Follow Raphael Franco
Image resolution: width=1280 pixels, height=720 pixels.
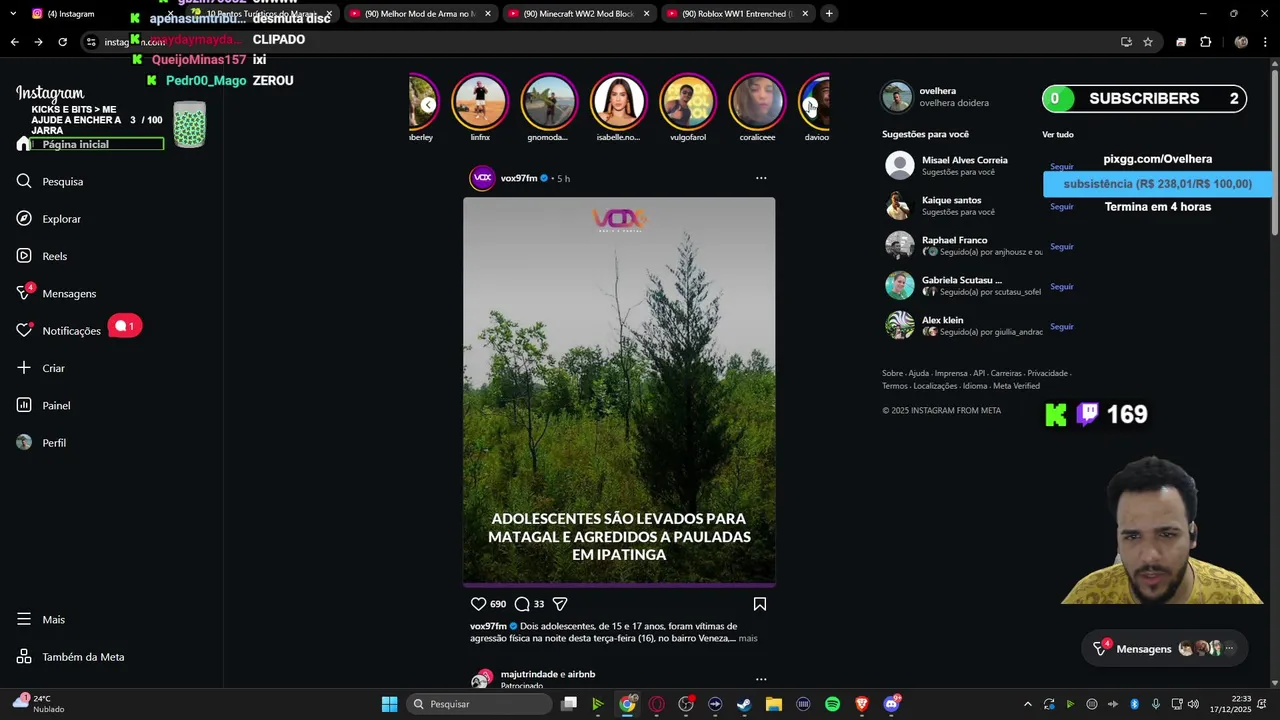(x=1061, y=247)
